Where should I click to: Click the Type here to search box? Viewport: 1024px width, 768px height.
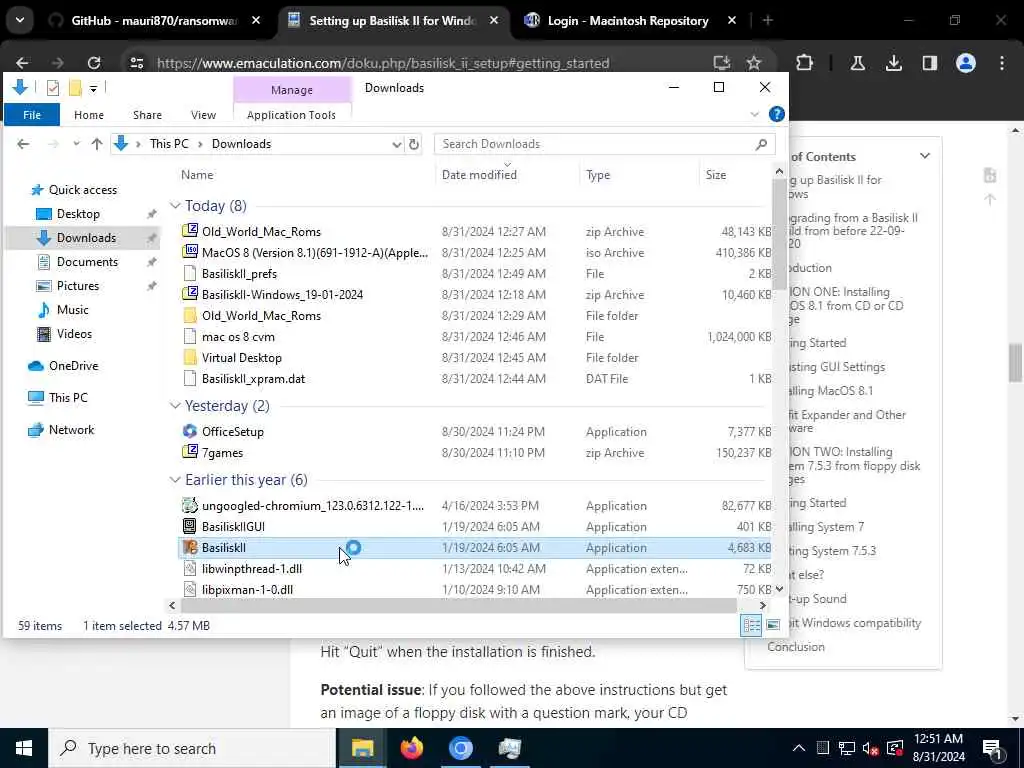click(x=192, y=748)
